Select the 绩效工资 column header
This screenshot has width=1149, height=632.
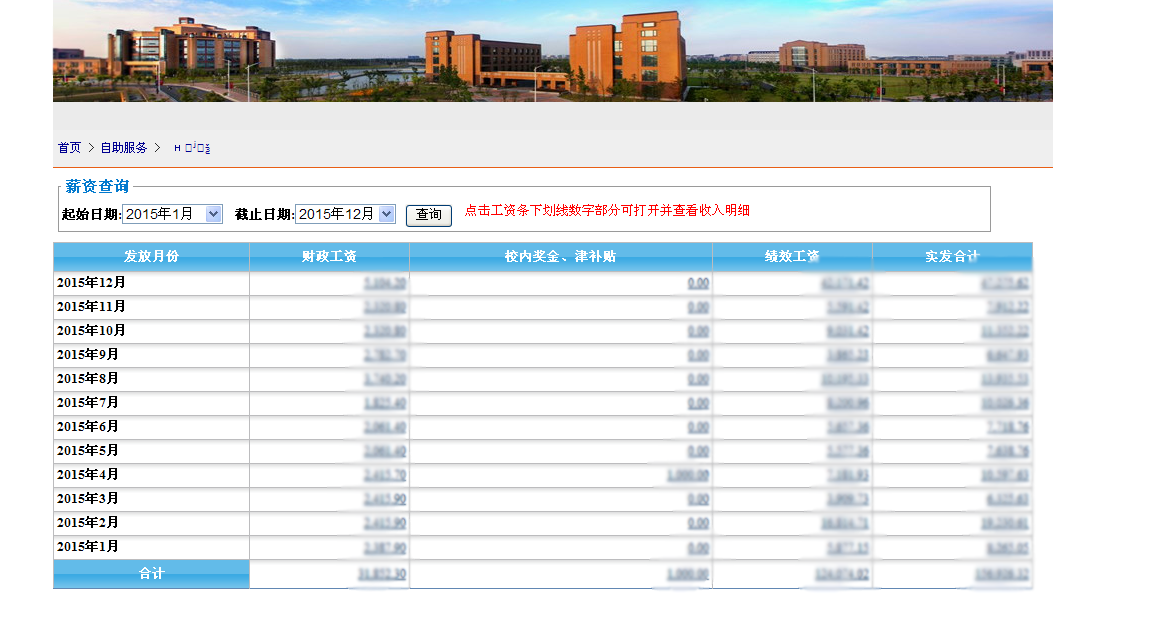792,257
